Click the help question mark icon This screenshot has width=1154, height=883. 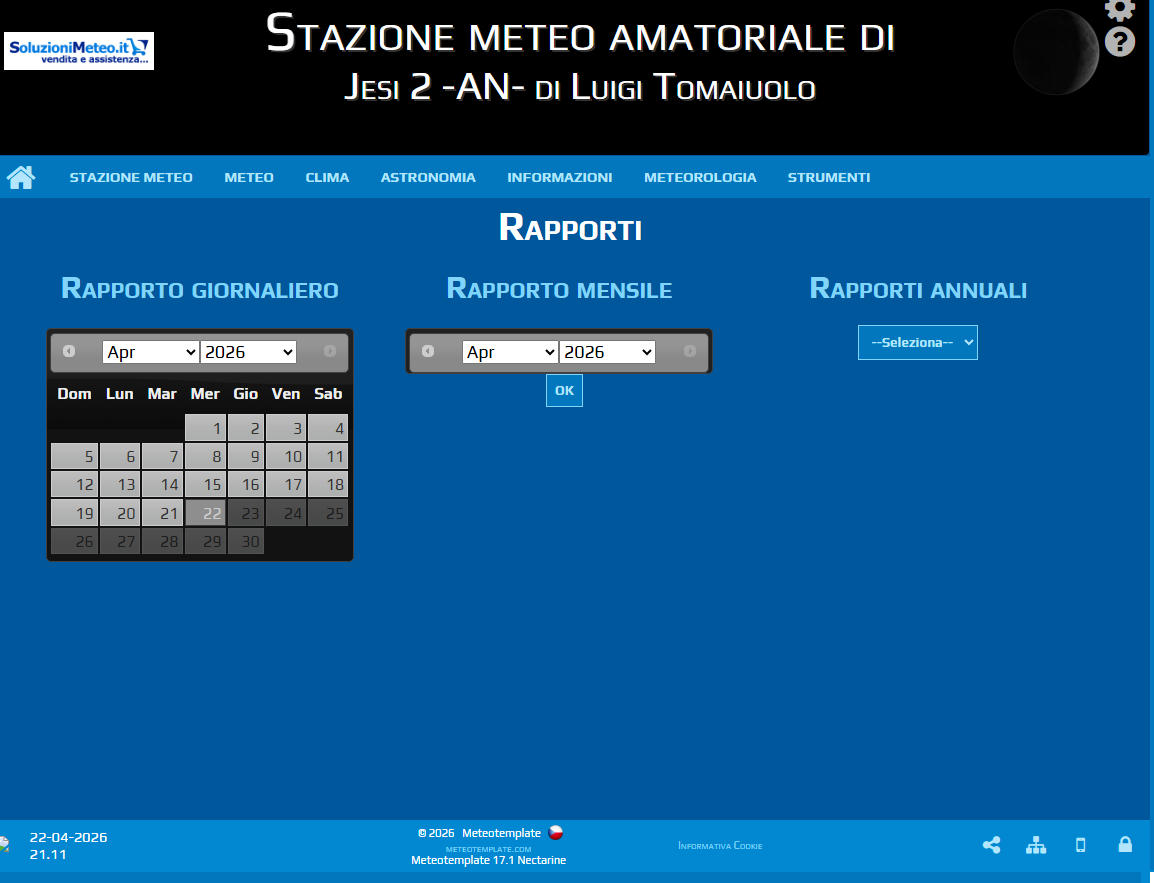1119,43
